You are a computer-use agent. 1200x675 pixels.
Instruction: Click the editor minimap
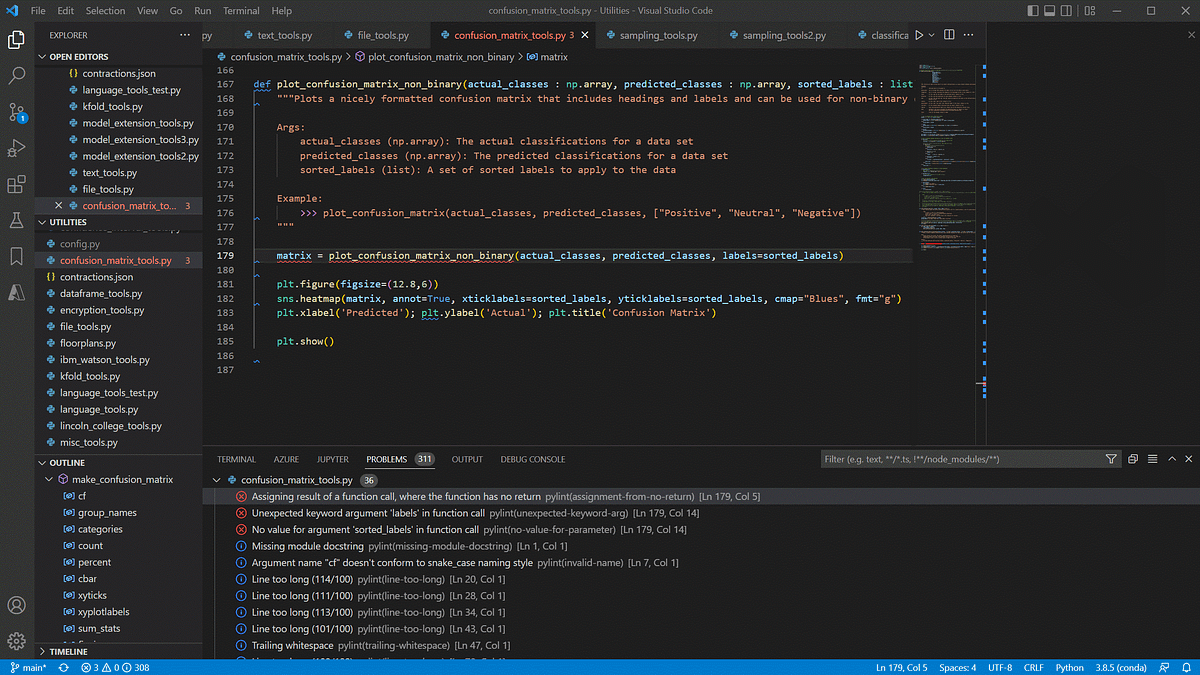coord(944,150)
